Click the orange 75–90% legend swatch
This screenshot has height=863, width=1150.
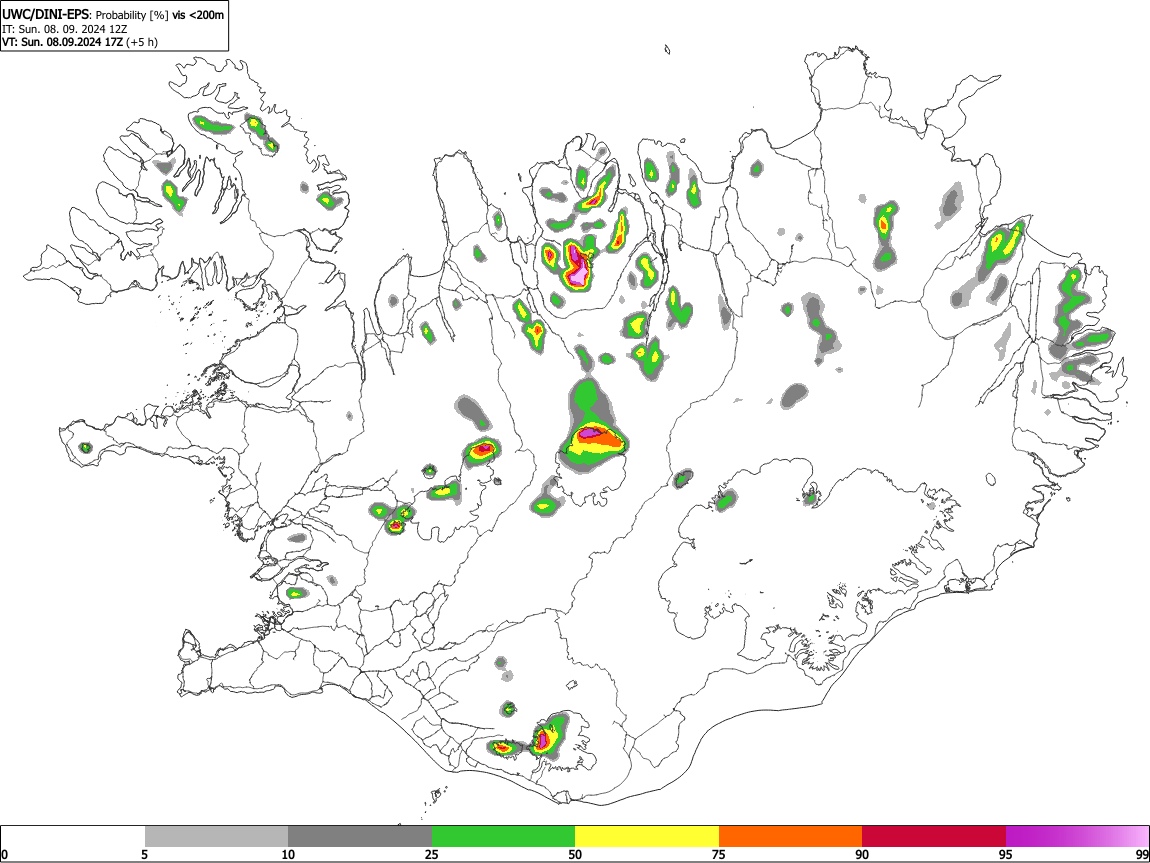pos(790,837)
